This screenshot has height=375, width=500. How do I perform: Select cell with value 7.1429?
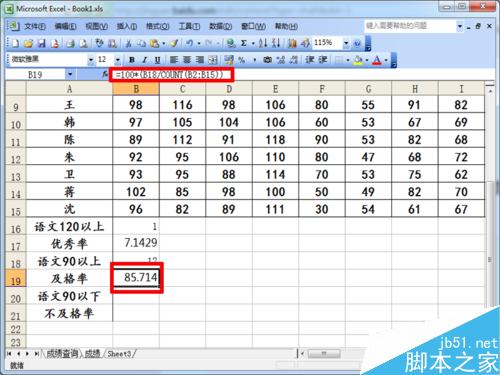pos(136,243)
